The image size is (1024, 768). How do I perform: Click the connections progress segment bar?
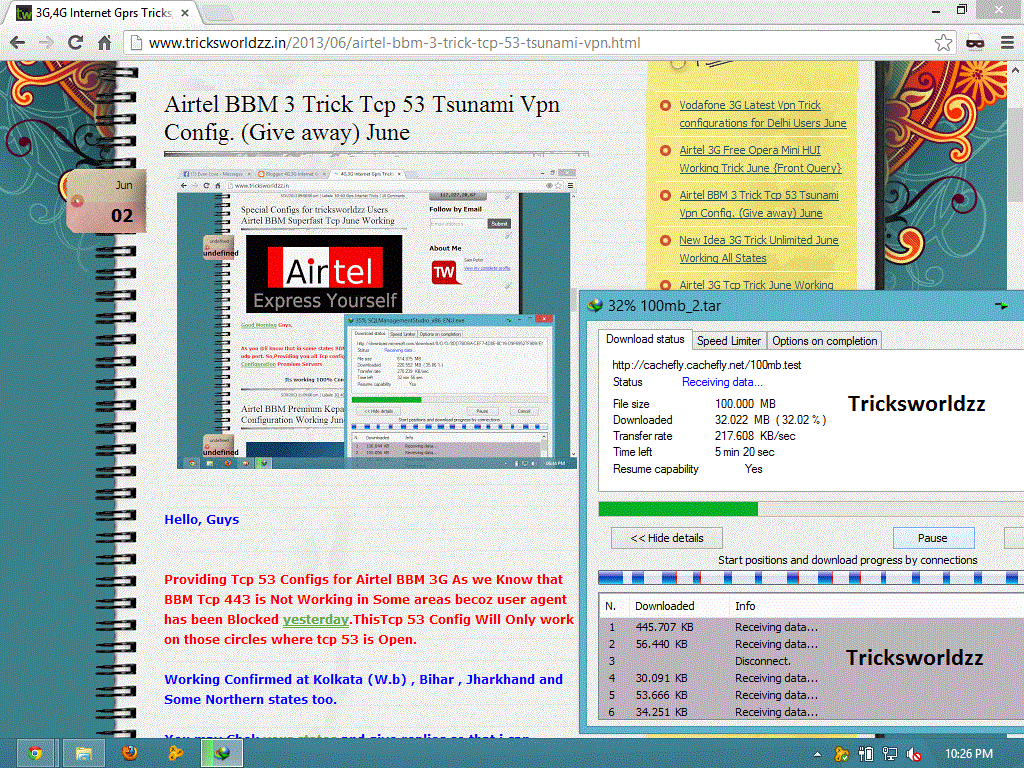pyautogui.click(x=810, y=577)
